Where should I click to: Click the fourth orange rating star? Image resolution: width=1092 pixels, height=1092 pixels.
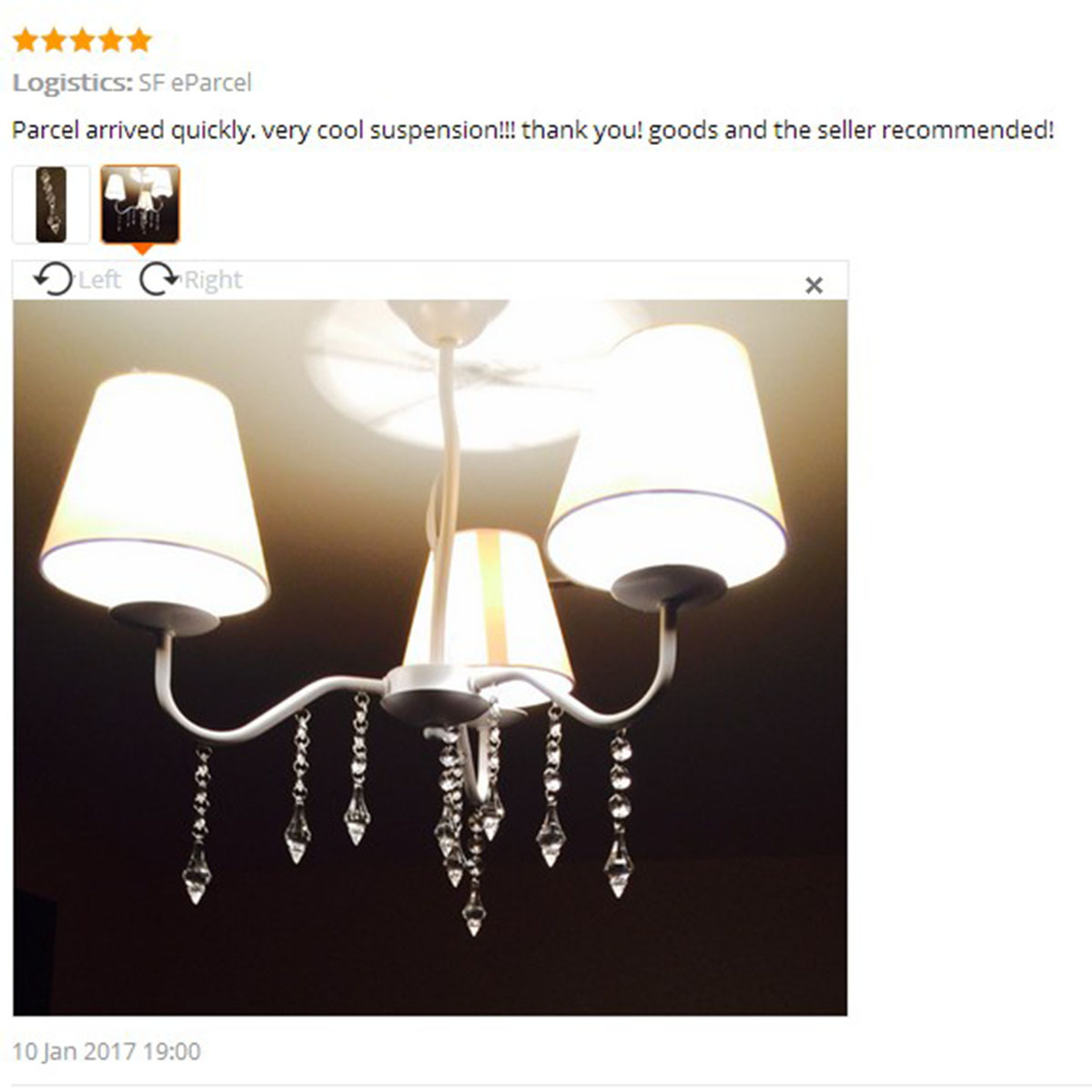(110, 40)
